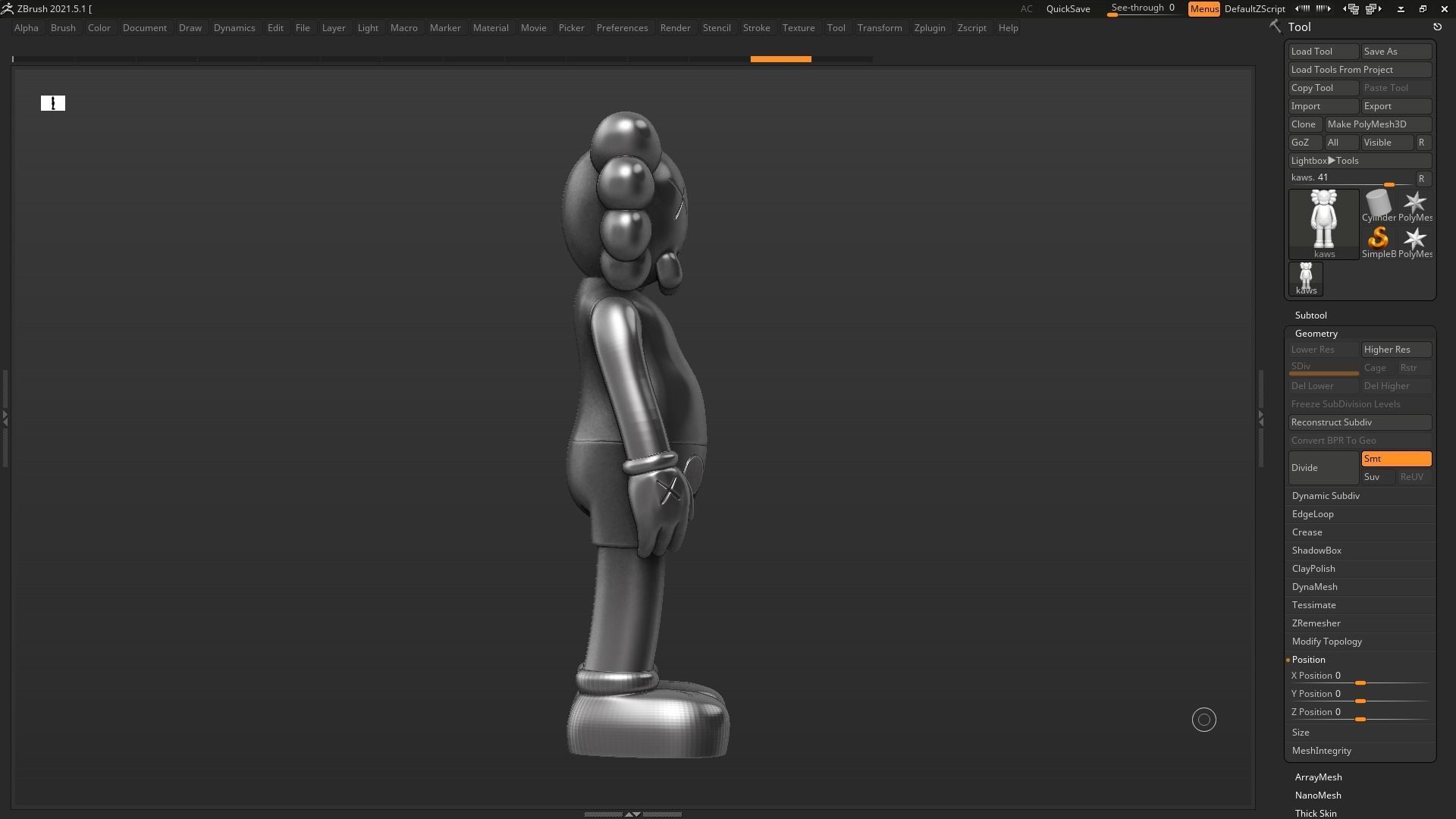
Task: Adjust the X Position slider
Action: click(1360, 676)
